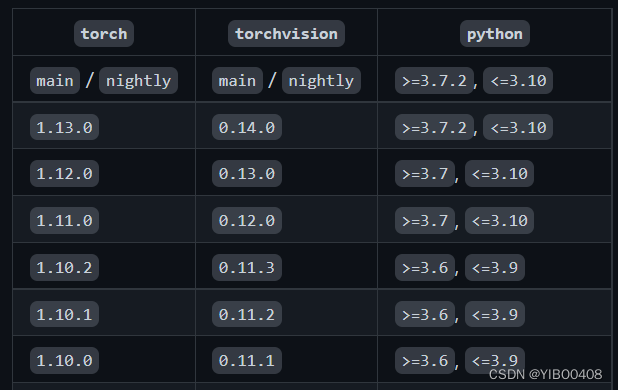618x390 pixels.
Task: Click torchvision version 0.11.2
Action: 247,314
